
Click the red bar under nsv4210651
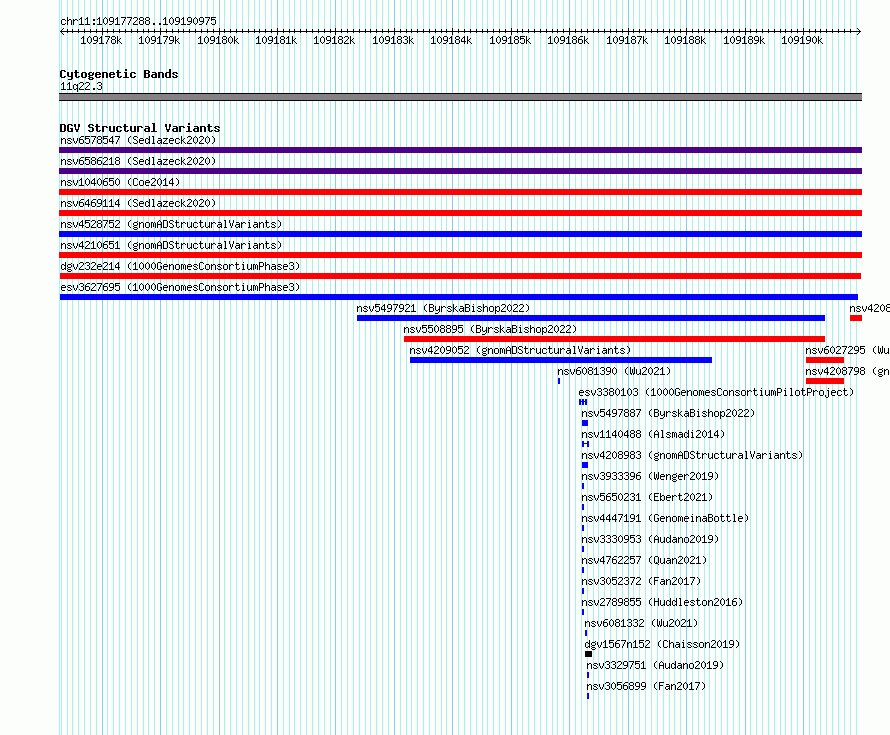(x=460, y=255)
